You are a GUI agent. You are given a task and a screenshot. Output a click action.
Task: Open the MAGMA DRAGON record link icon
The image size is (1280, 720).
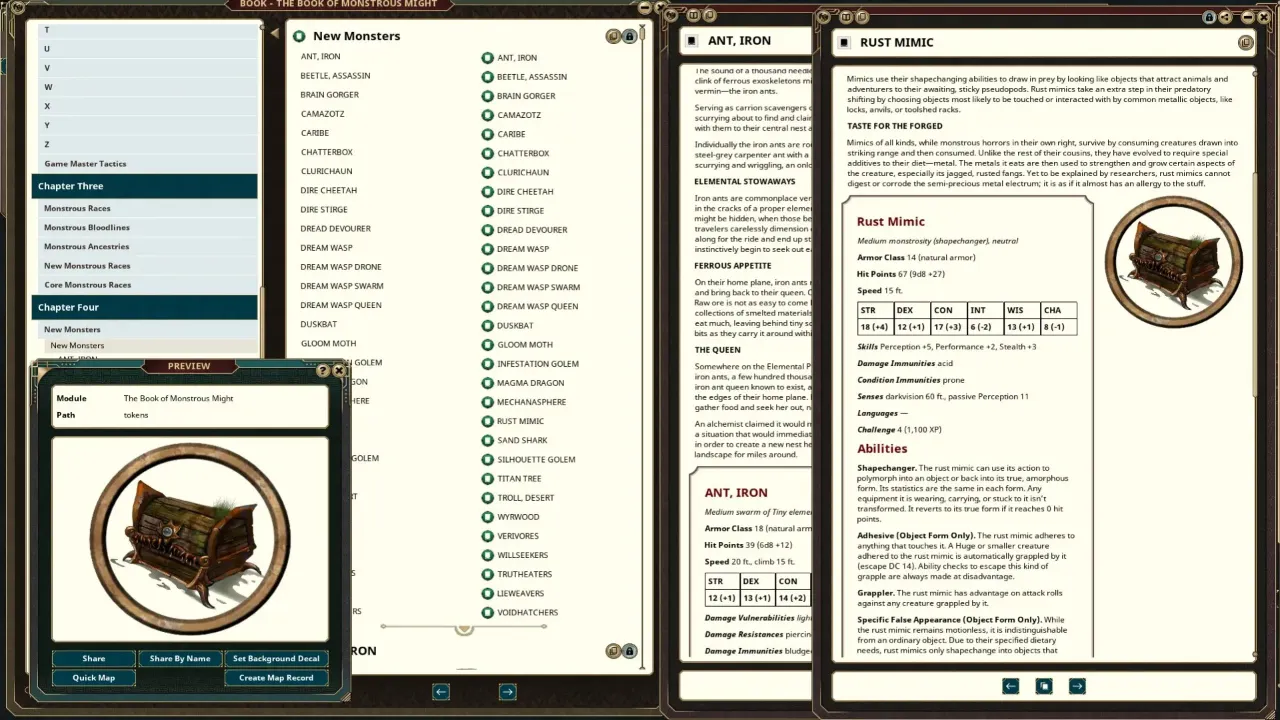(487, 383)
